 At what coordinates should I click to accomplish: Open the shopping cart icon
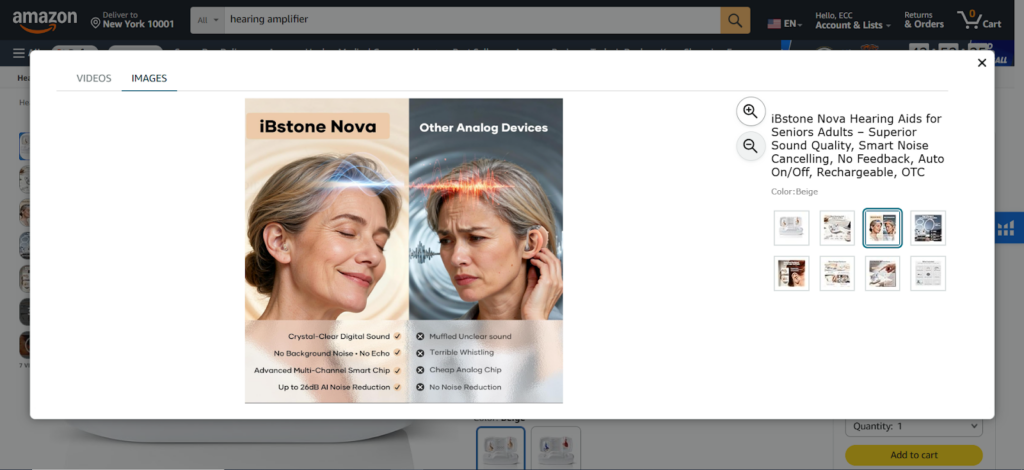(x=978, y=20)
